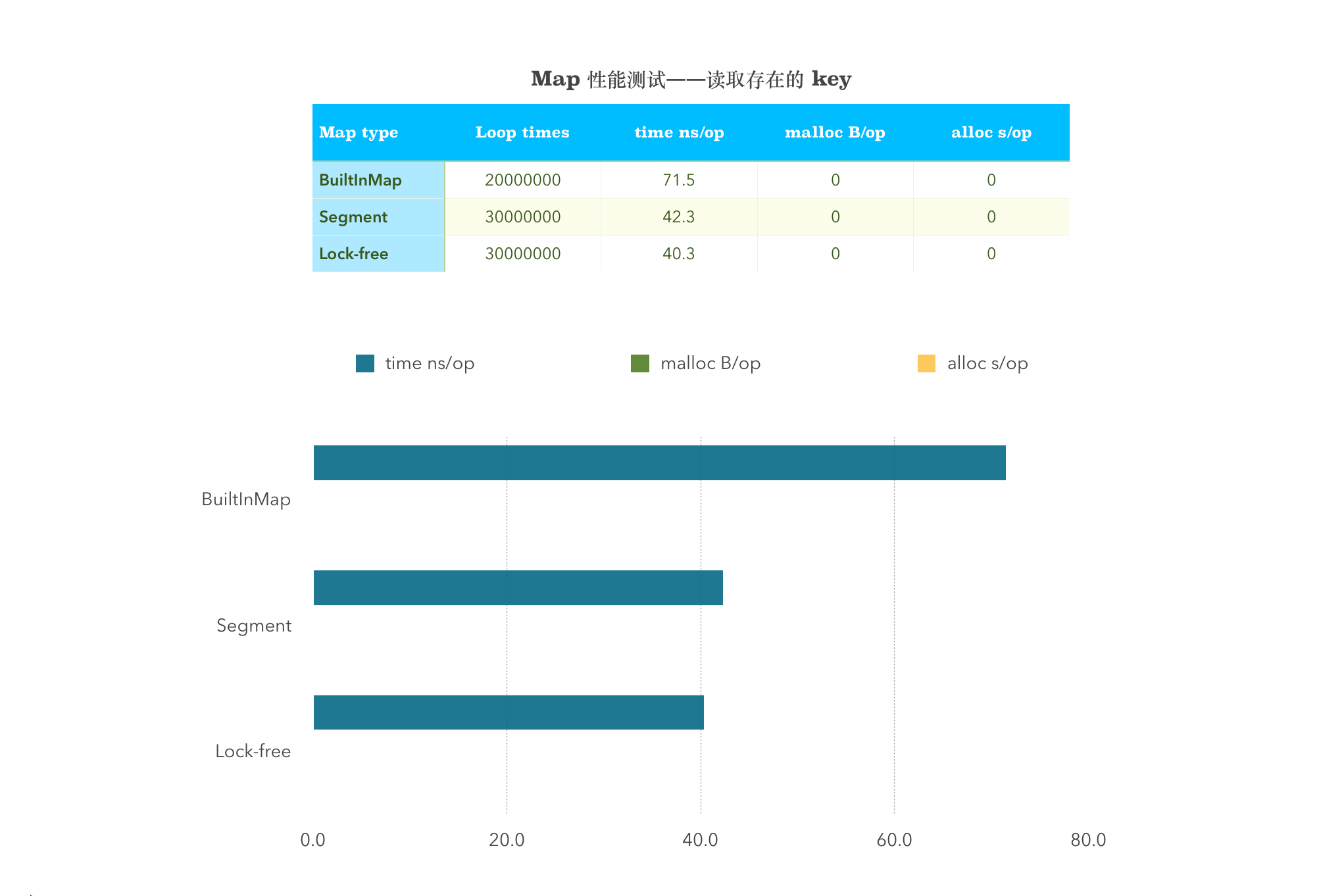Viewport: 1344px width, 896px height.
Task: Click the 42.3 value cell
Action: [679, 217]
